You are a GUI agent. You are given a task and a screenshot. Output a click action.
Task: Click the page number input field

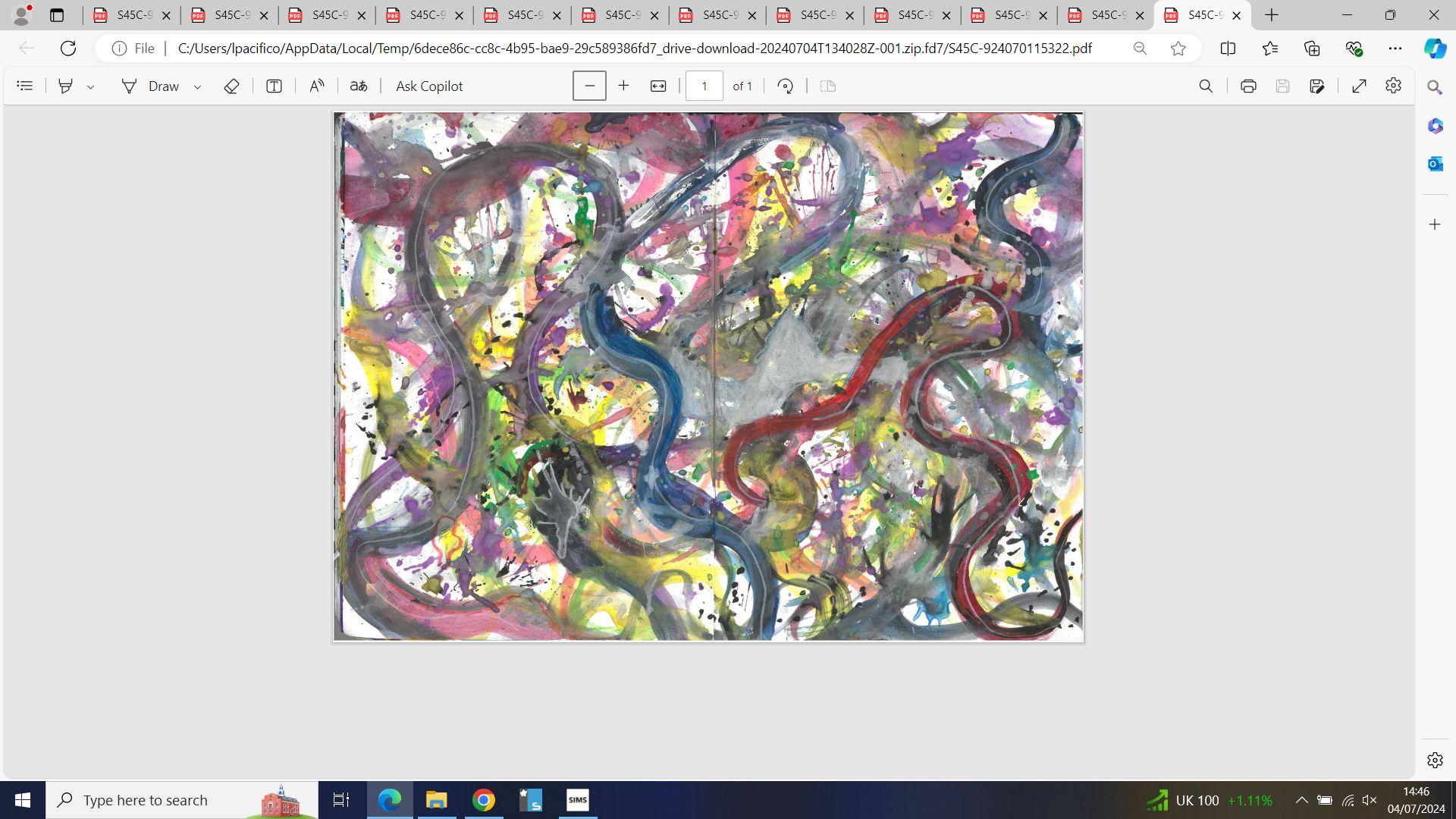(x=704, y=86)
